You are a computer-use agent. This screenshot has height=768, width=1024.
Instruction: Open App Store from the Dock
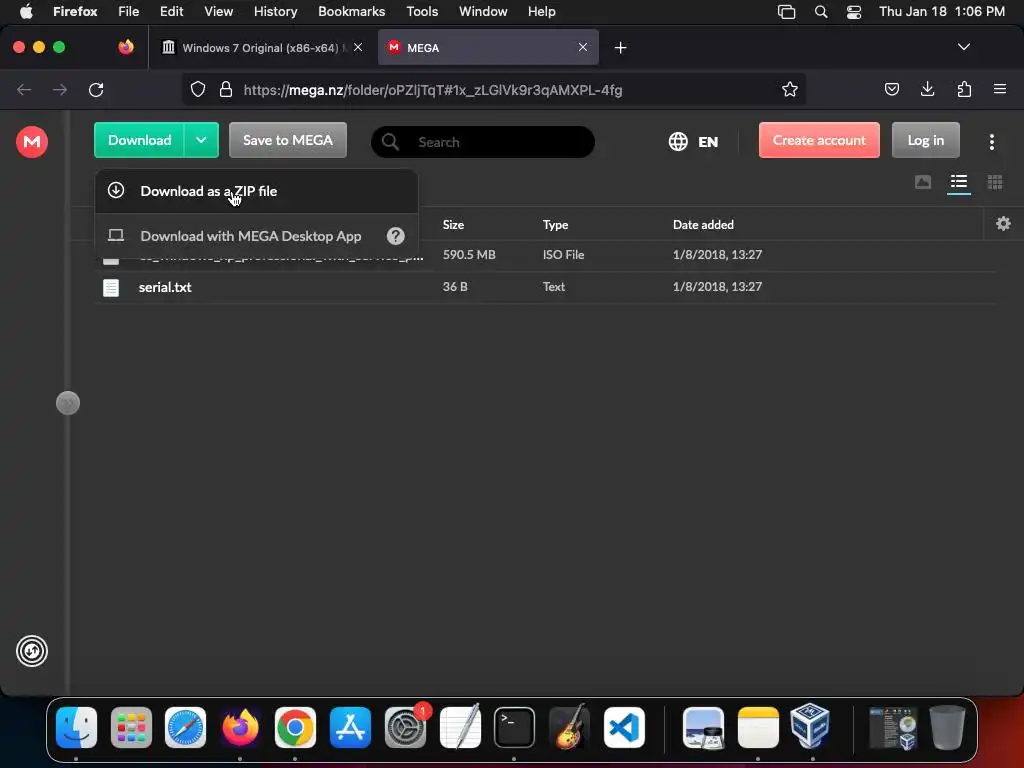[x=350, y=728]
